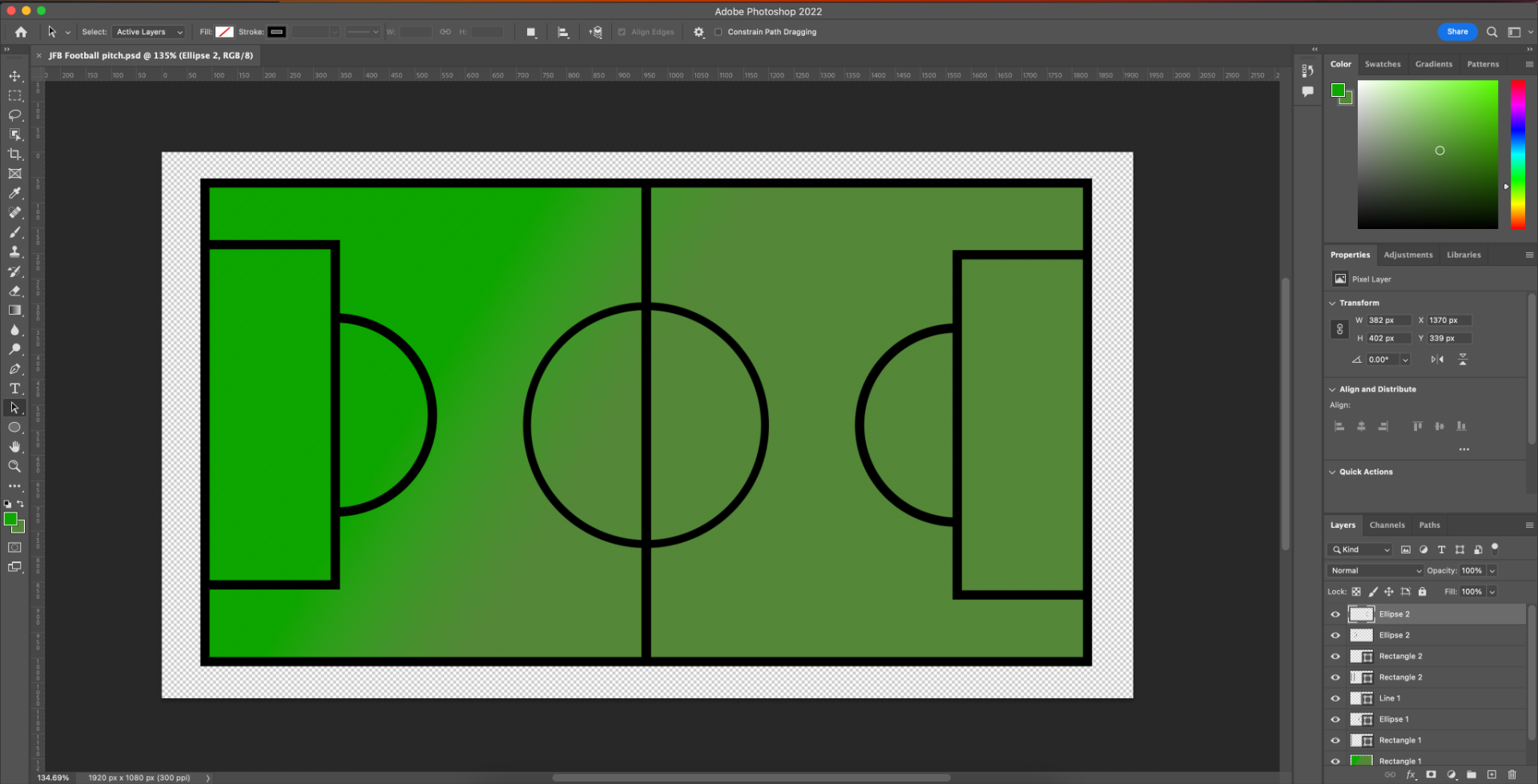This screenshot has height=784, width=1538.
Task: Open more align options ellipsis
Action: 1464,449
